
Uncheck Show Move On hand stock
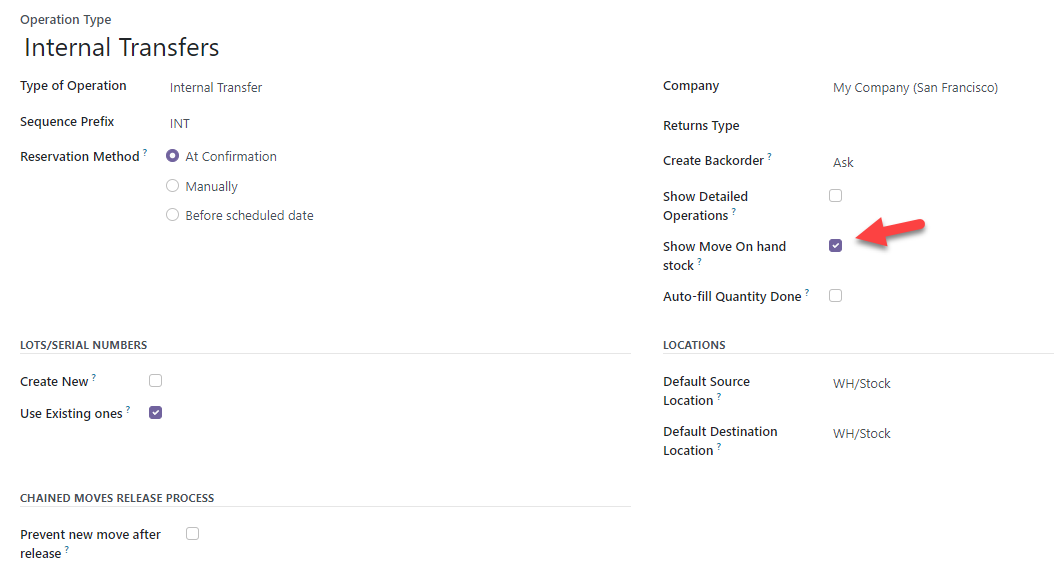[x=836, y=245]
